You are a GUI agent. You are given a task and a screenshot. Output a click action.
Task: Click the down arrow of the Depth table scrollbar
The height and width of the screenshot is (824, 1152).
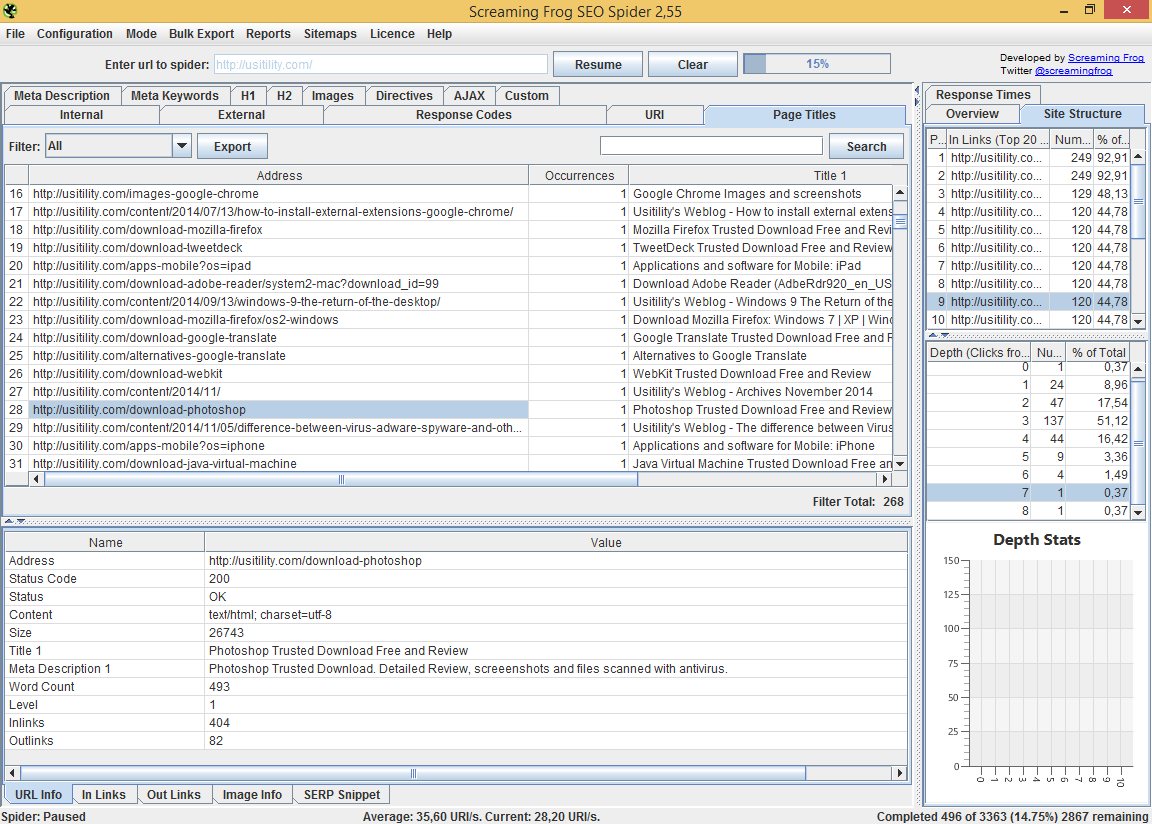pyautogui.click(x=1138, y=512)
